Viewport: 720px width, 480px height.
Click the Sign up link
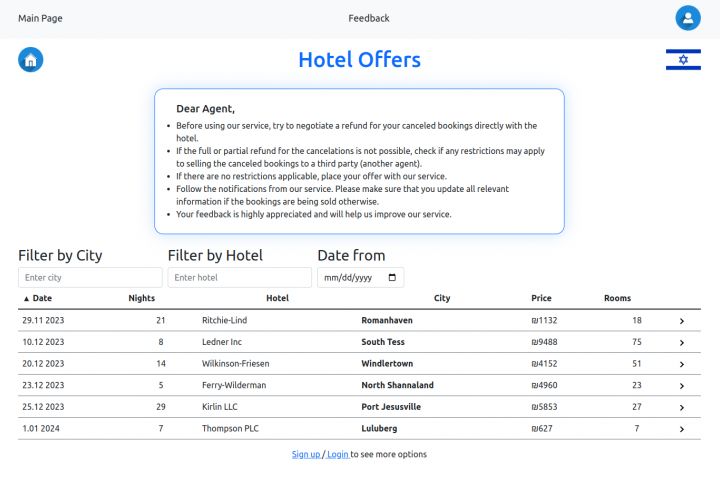pos(305,454)
